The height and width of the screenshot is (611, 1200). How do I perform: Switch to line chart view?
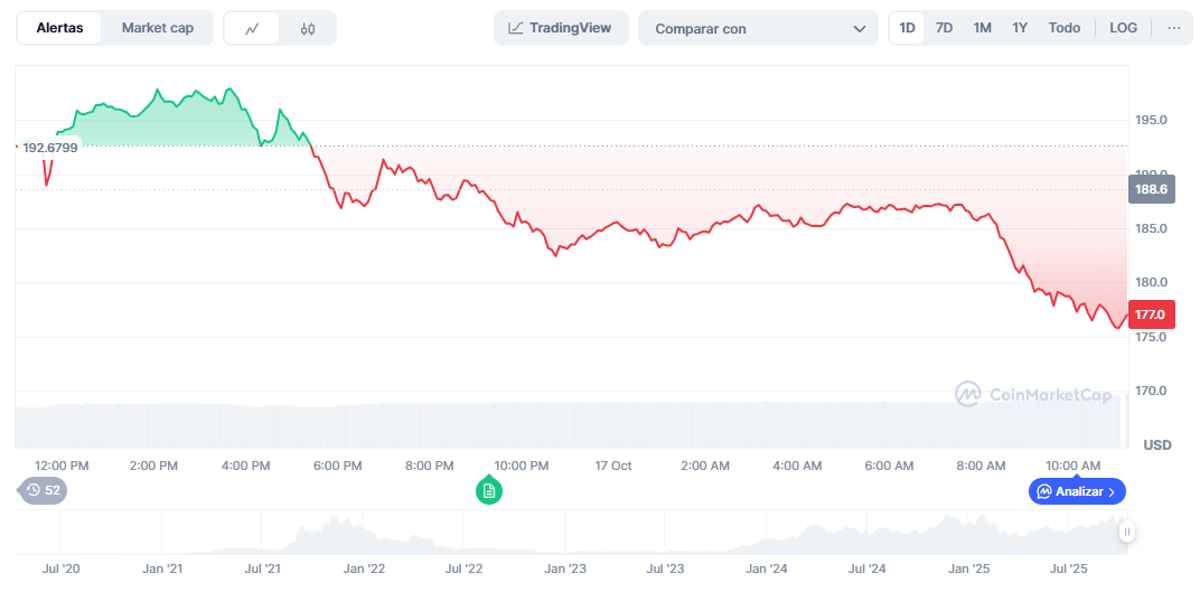pos(252,28)
